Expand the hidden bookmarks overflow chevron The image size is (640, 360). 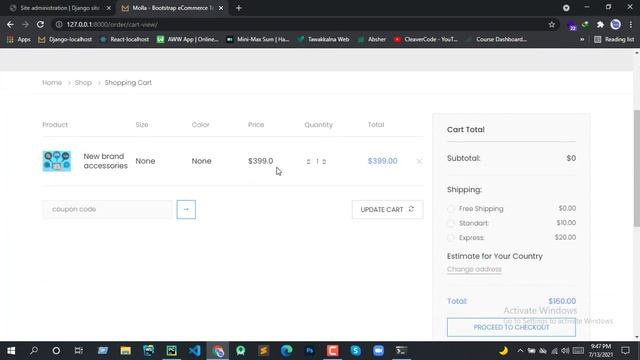click(582, 40)
